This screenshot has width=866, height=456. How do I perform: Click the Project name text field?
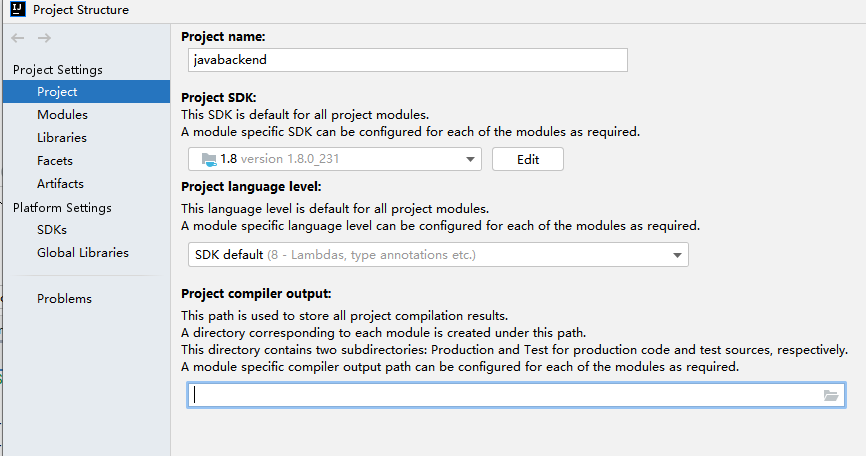coord(407,60)
